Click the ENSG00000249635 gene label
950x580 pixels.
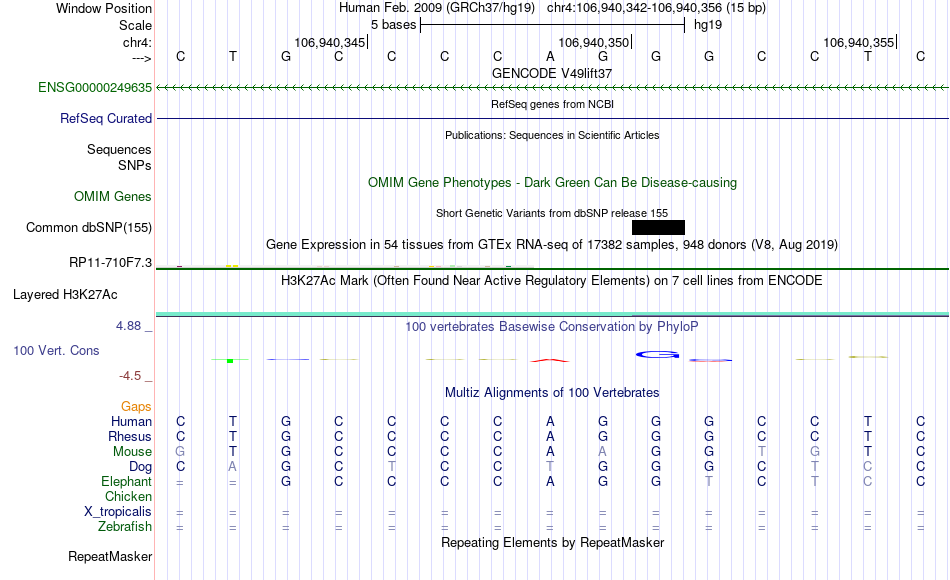click(95, 88)
